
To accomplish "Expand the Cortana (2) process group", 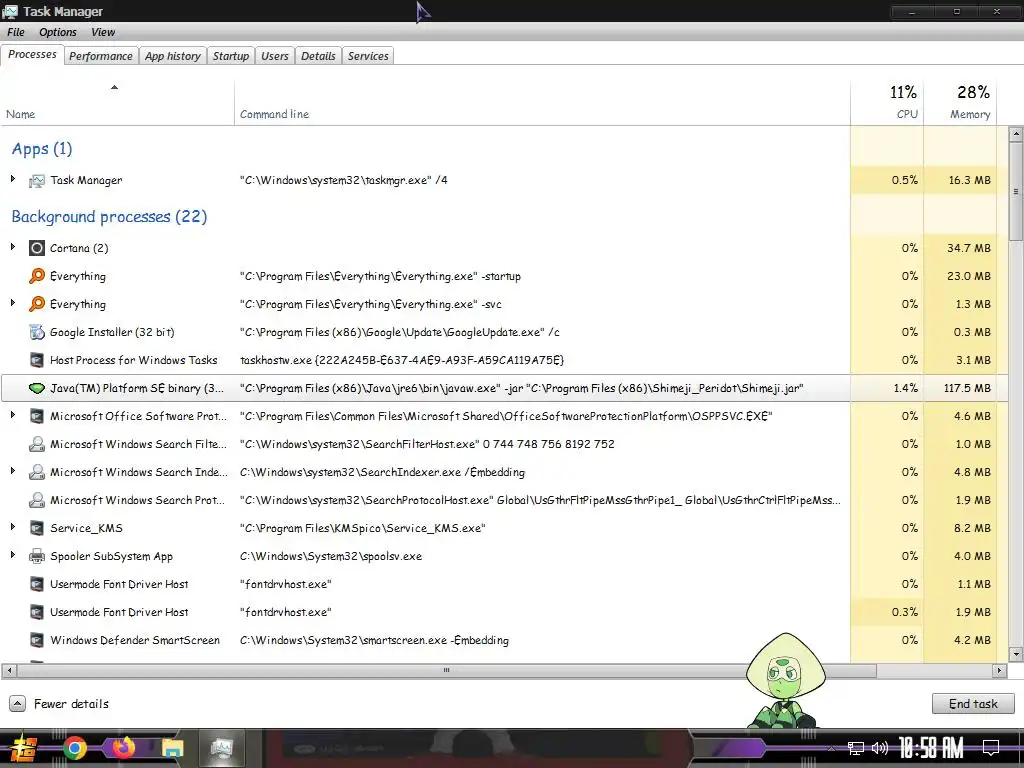I will [12, 247].
